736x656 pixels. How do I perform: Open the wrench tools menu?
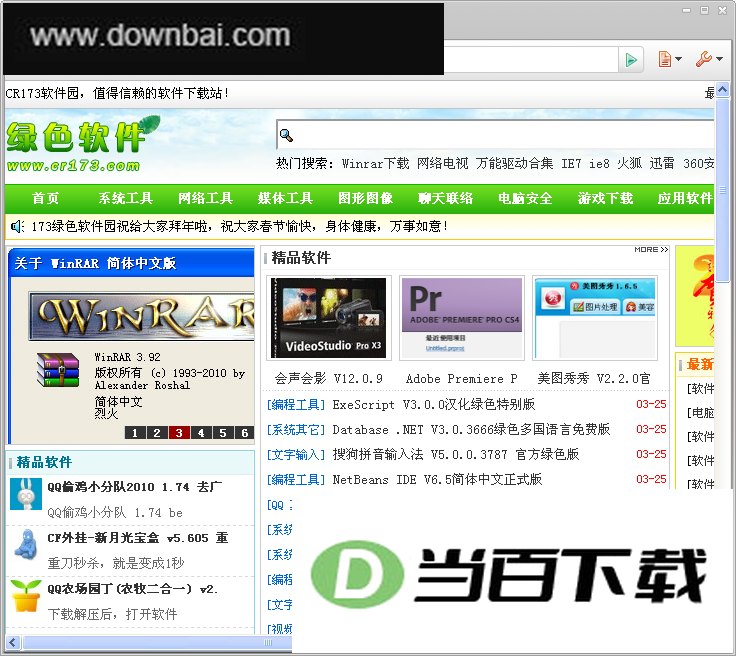703,59
